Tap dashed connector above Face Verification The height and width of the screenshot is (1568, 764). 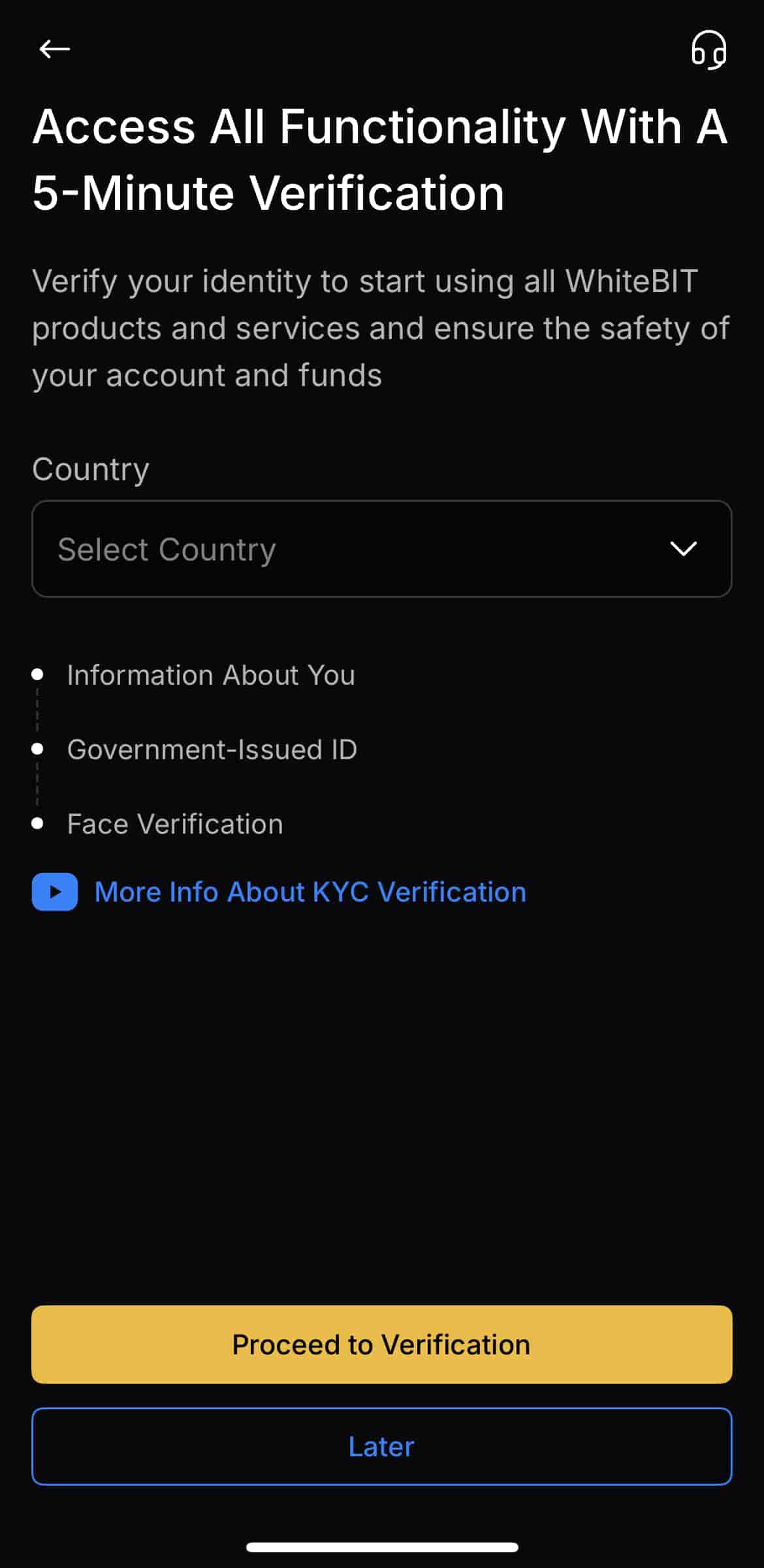click(37, 786)
